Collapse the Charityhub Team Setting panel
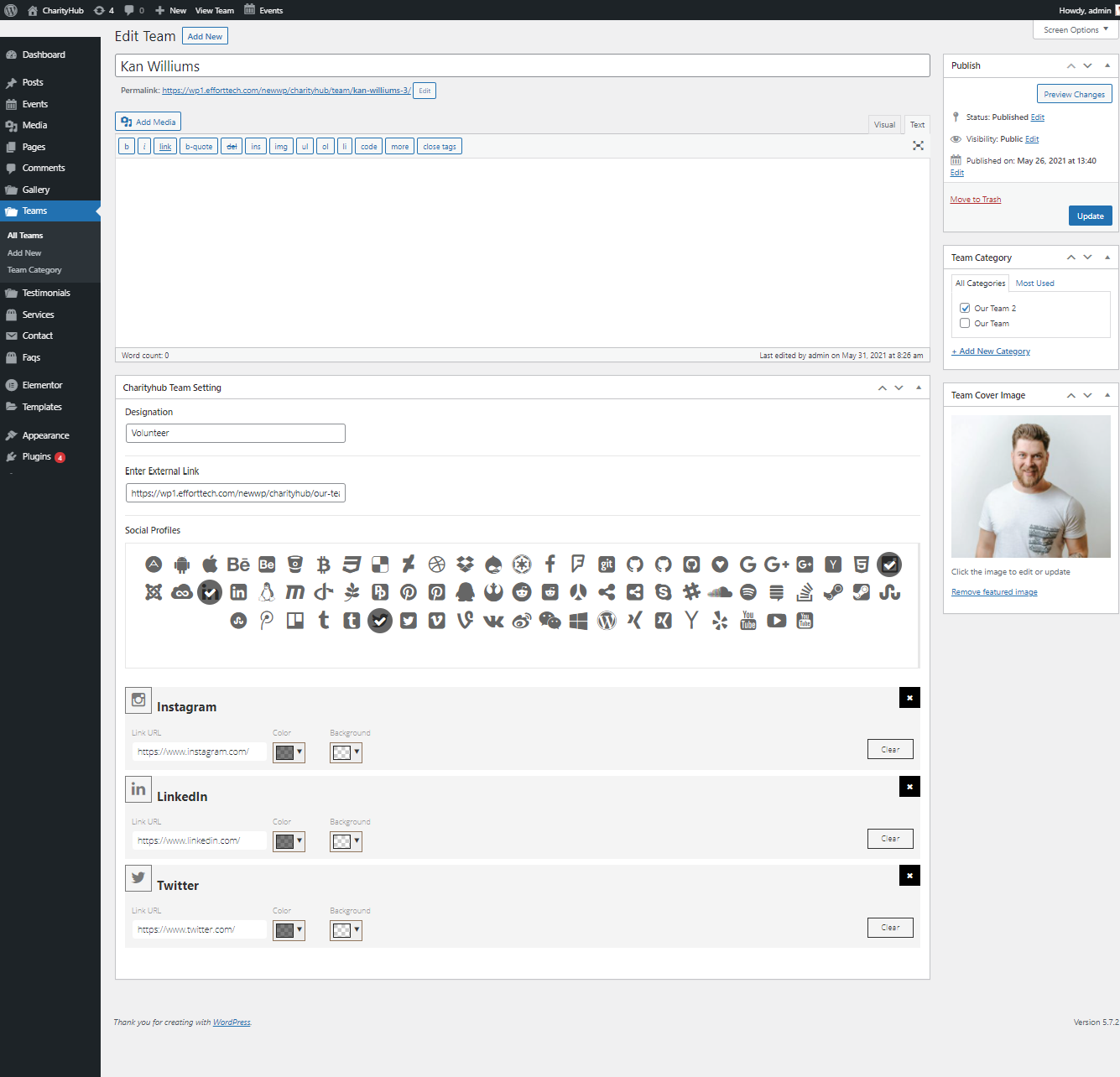The image size is (1120, 1077). 919,388
